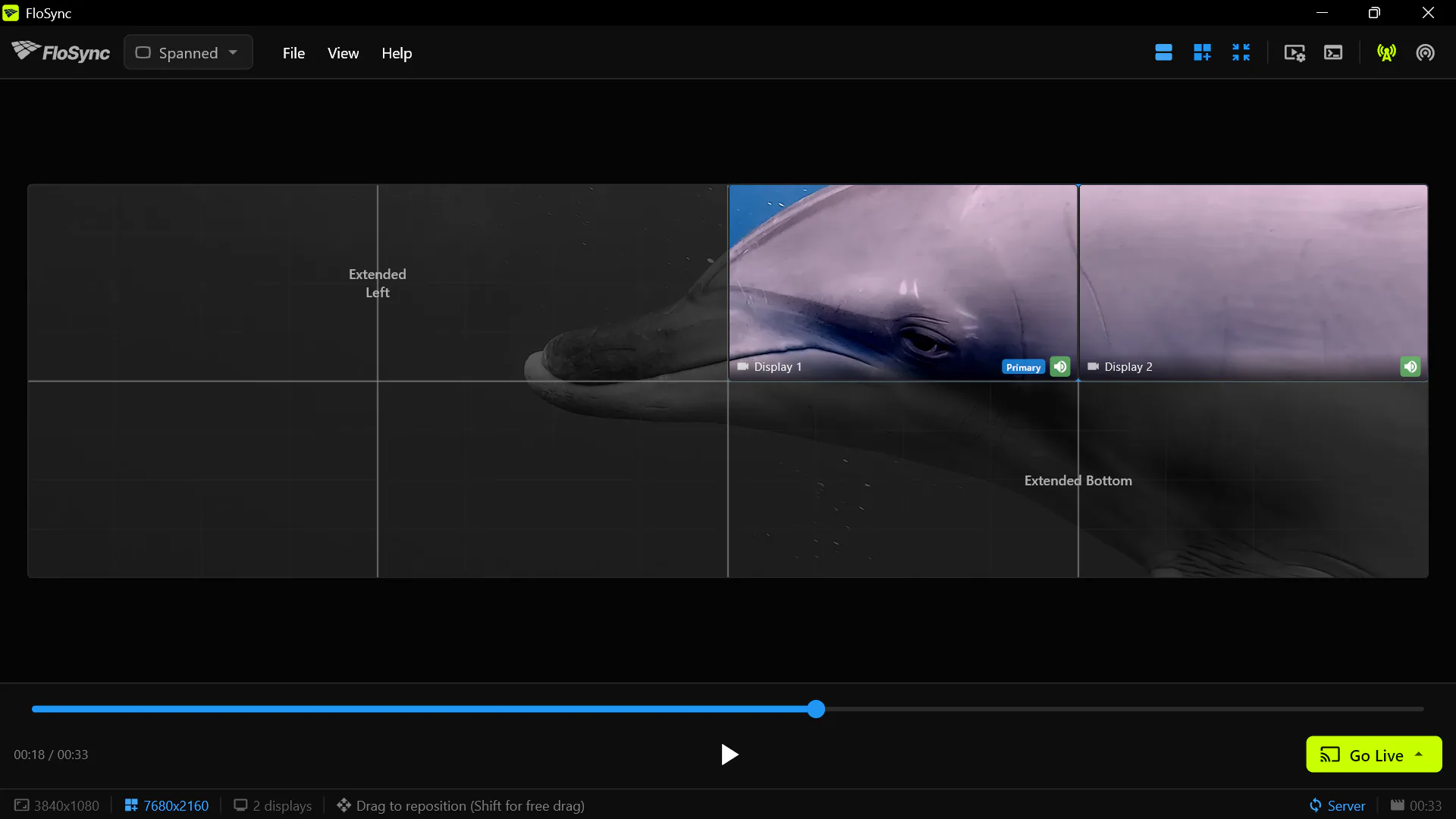Open the terminal console icon
This screenshot has width=1456, height=819.
(1333, 52)
